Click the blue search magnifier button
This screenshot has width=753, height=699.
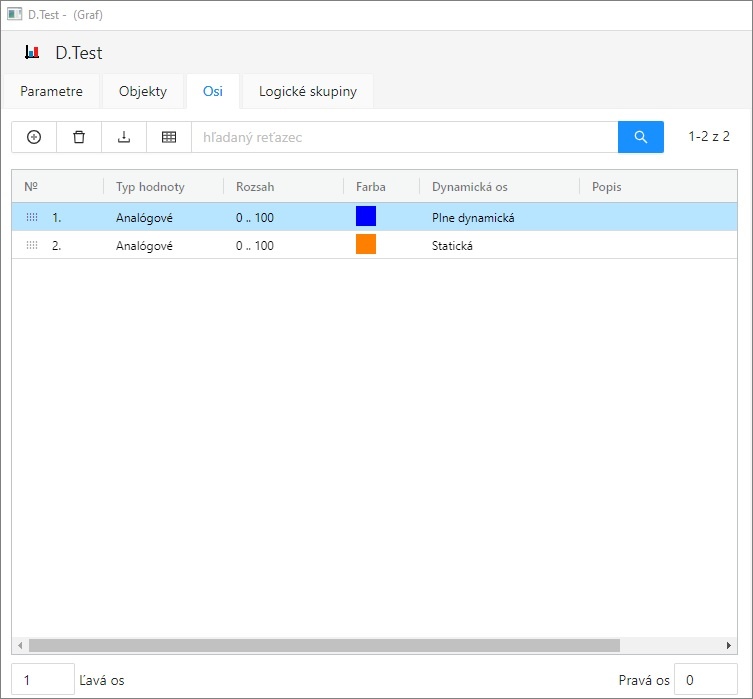(640, 137)
